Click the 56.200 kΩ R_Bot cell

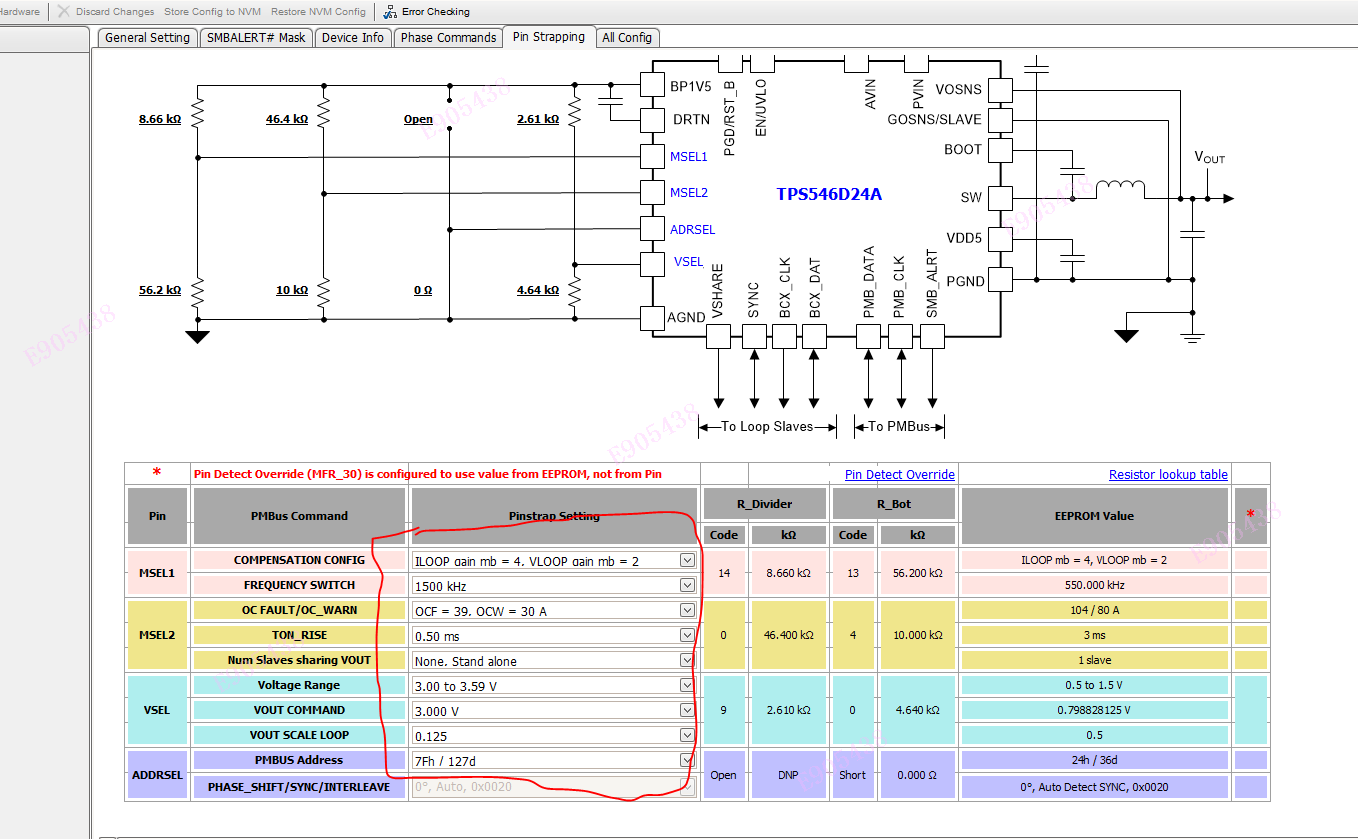click(x=918, y=573)
